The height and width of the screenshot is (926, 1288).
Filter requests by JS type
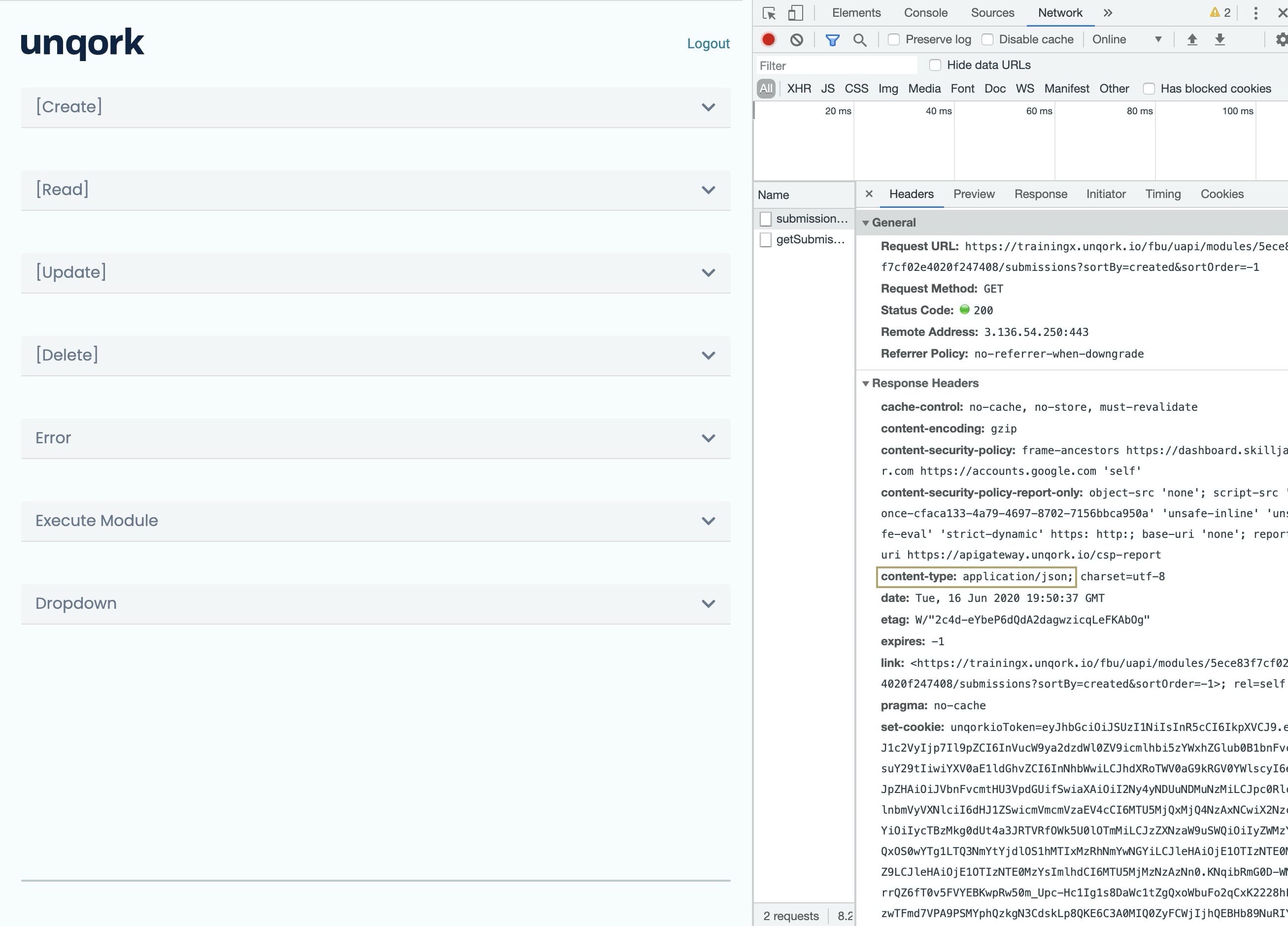tap(827, 89)
